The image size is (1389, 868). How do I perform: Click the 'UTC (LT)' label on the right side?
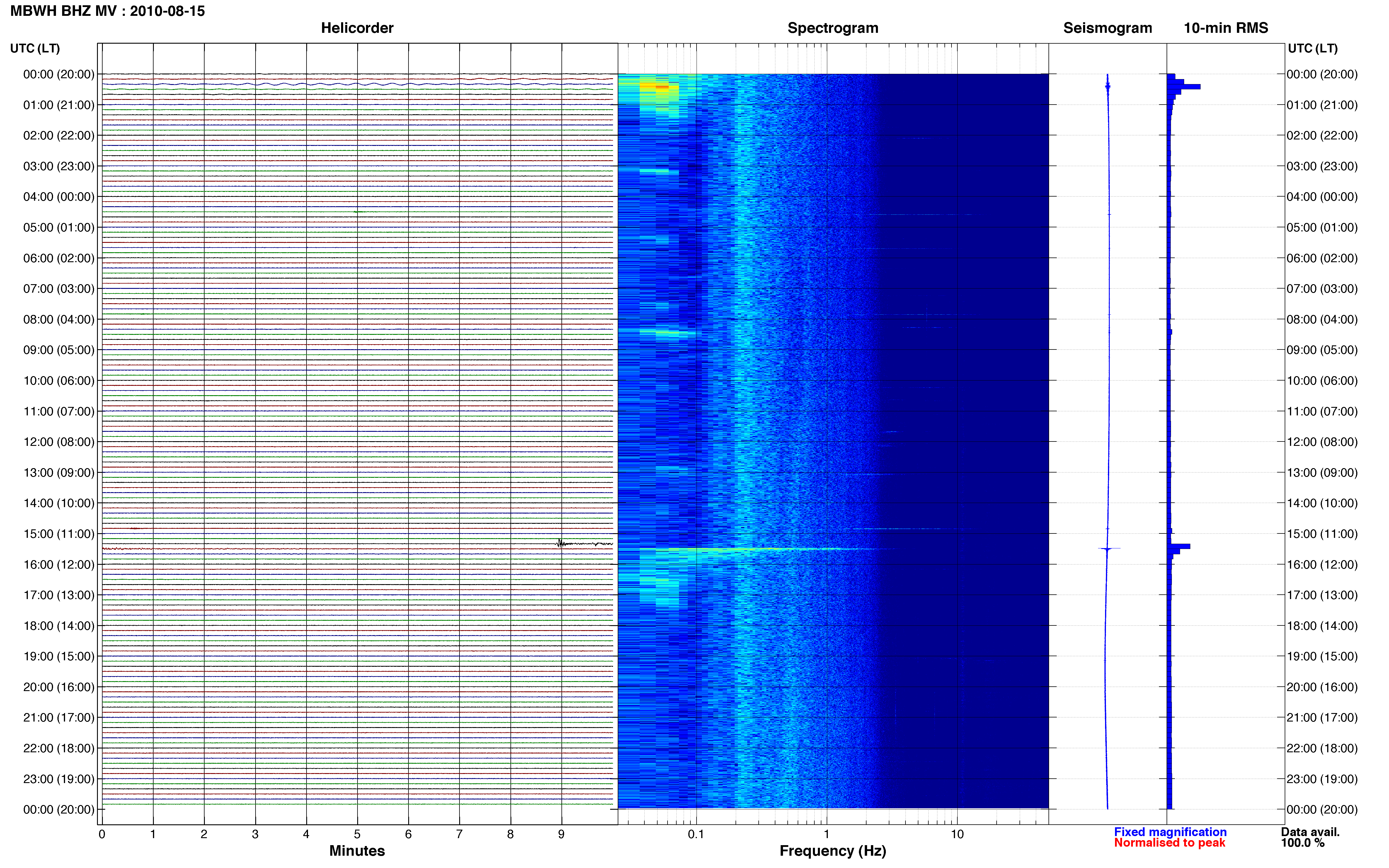(x=1313, y=48)
